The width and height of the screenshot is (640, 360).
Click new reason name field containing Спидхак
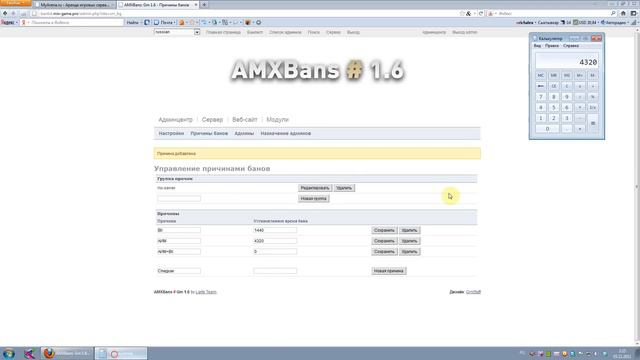pos(179,271)
